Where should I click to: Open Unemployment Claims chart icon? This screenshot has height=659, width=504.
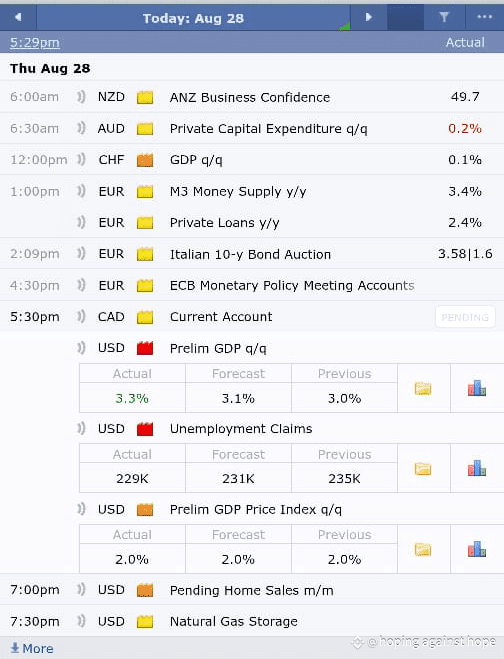tap(477, 468)
